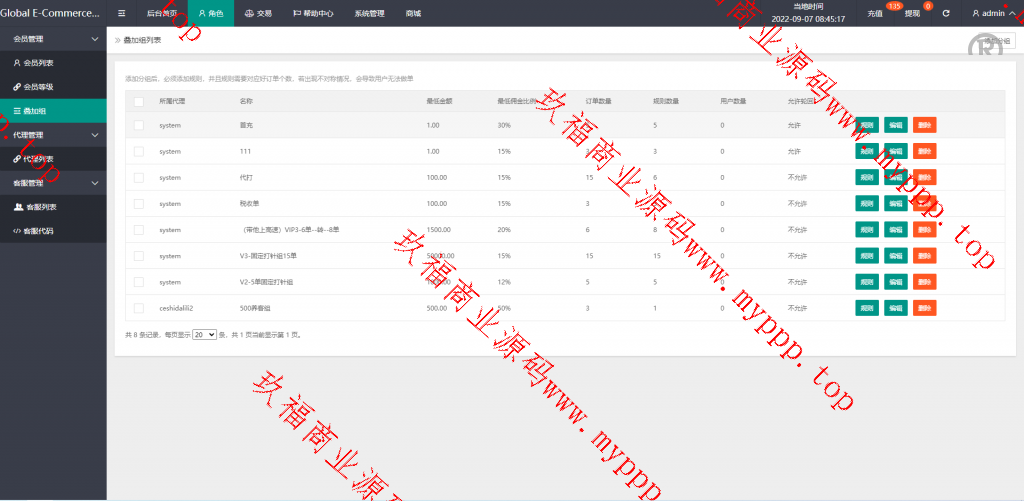Toggle the select-all checkbox in table header

pyautogui.click(x=139, y=101)
